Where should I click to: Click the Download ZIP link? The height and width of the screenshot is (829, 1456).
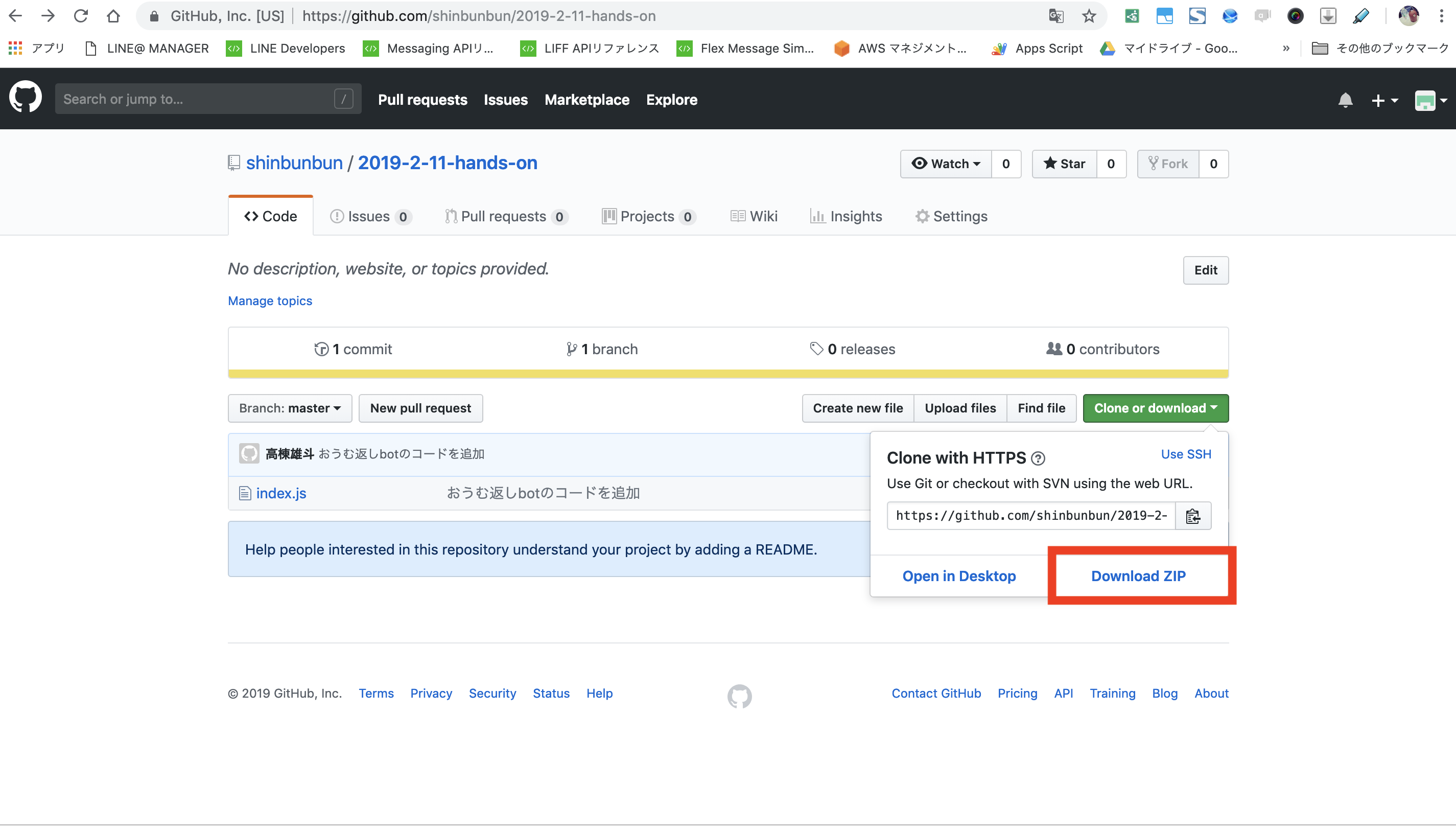[1138, 576]
